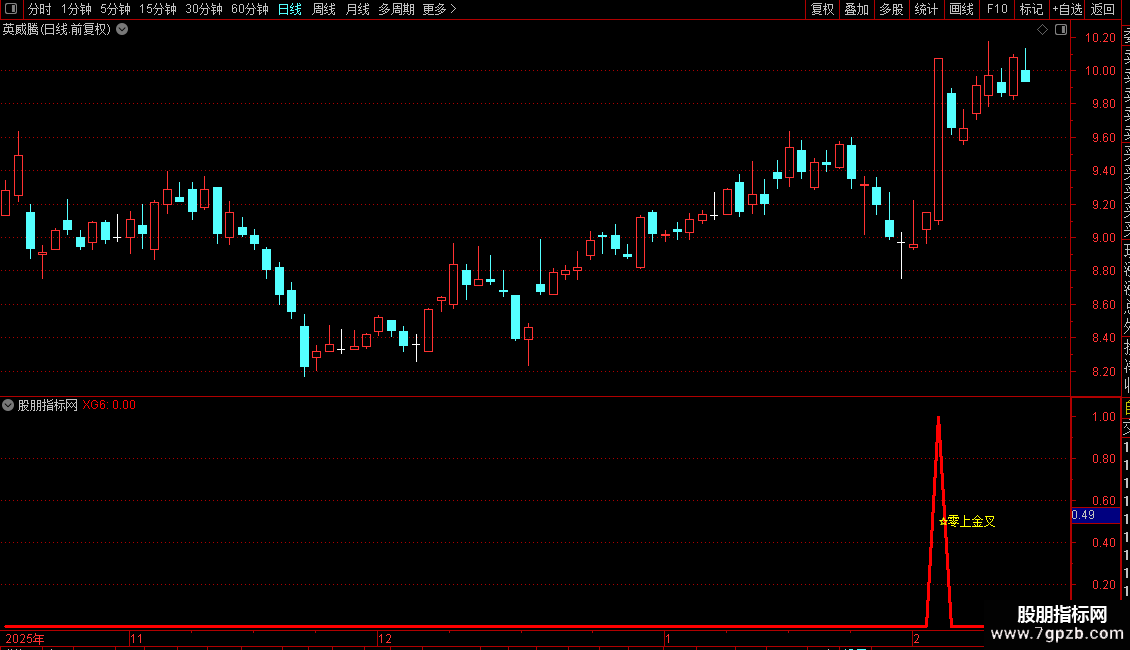The image size is (1130, 650).
Task: Click the 11 month marker on the time axis
Action: (136, 638)
